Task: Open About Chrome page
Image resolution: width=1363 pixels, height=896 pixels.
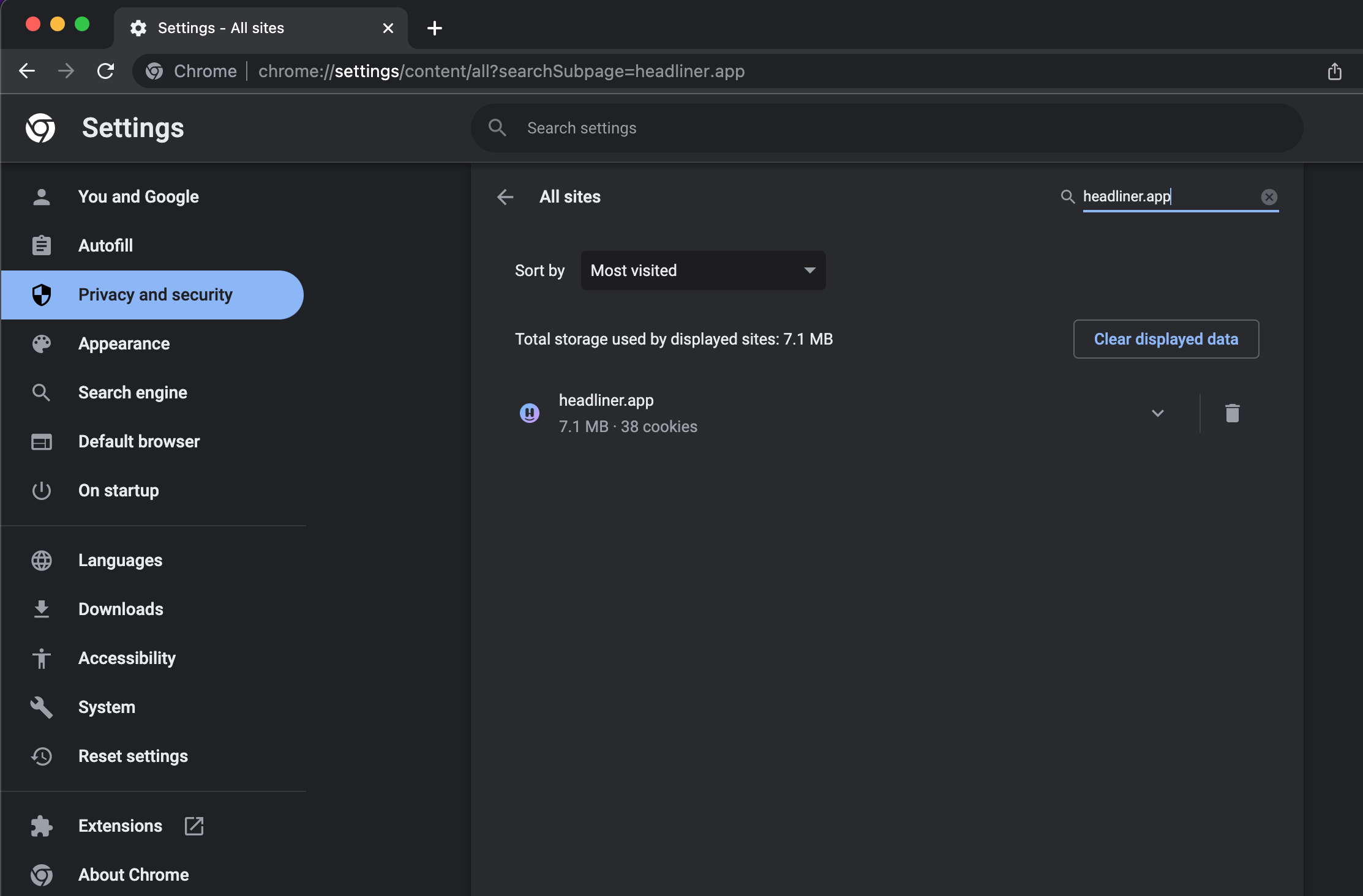Action: pyautogui.click(x=152, y=875)
